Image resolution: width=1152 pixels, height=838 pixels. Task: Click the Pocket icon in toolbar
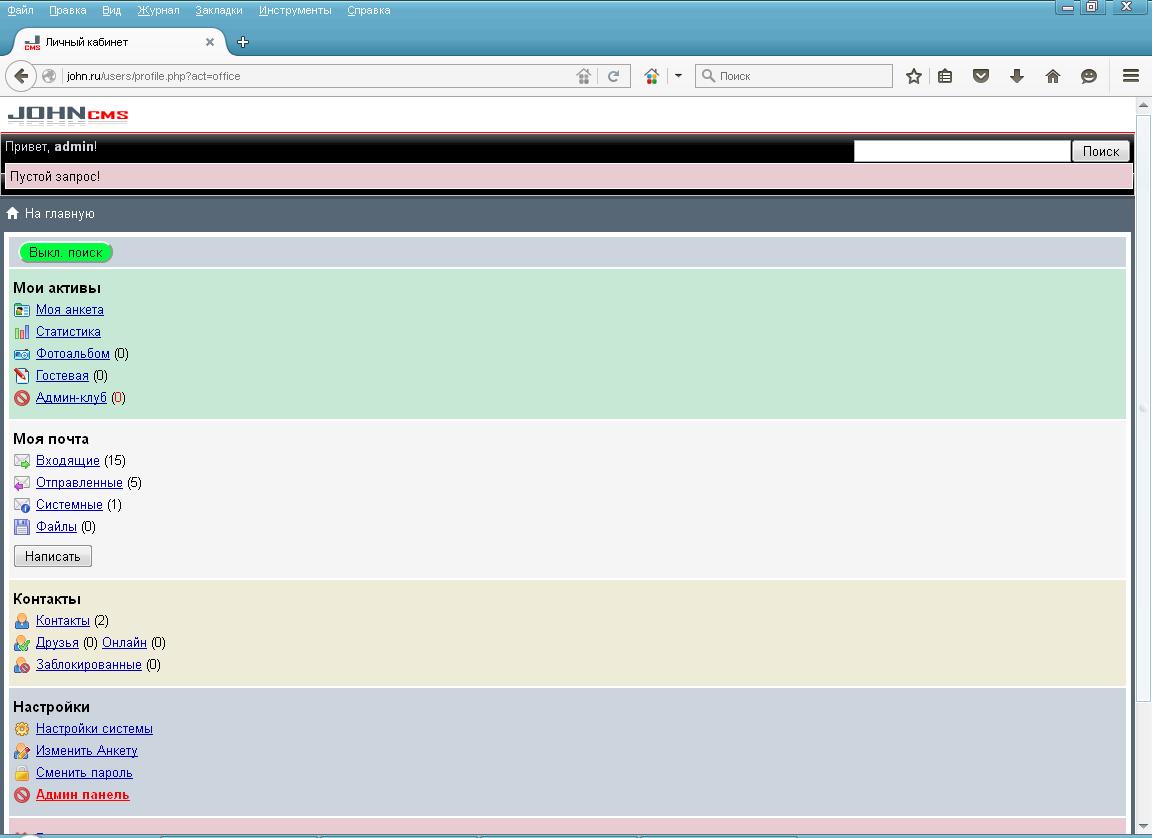[981, 76]
